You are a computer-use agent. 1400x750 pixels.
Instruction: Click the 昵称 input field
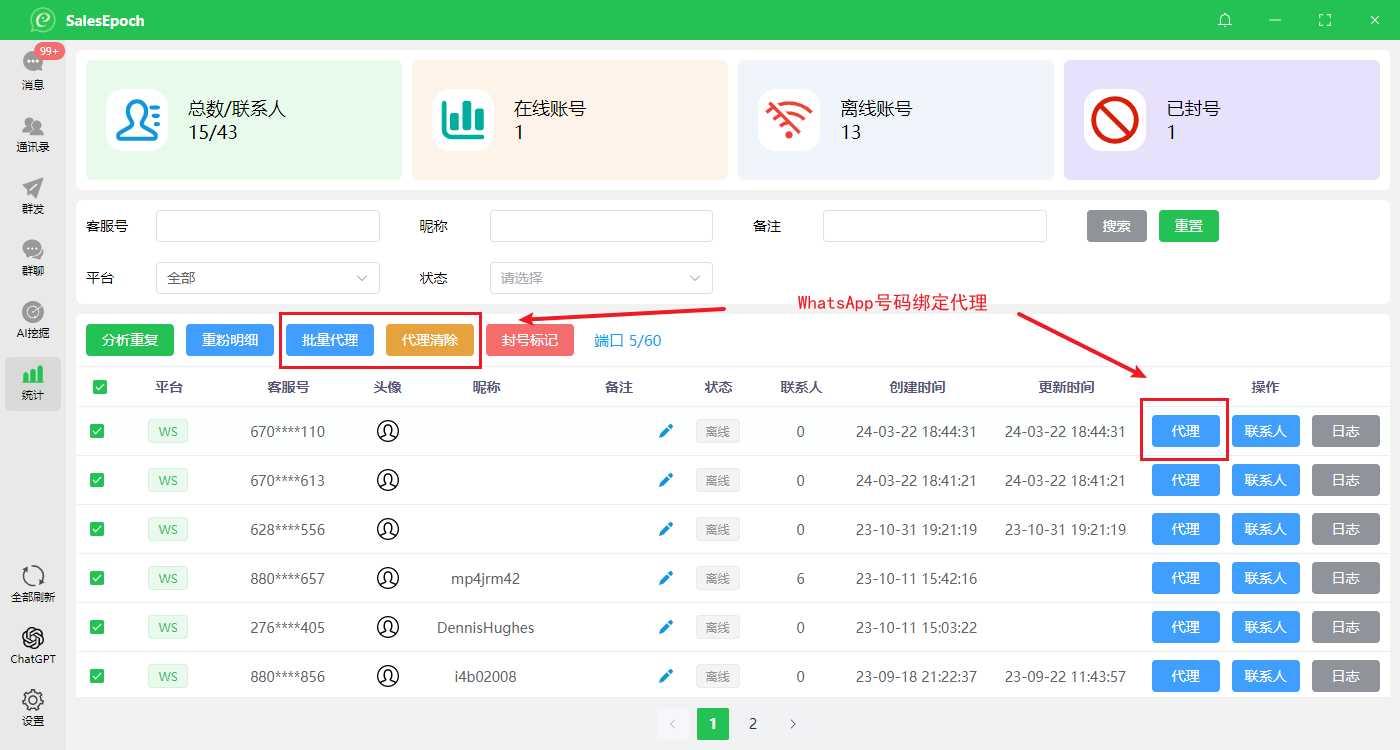(601, 226)
